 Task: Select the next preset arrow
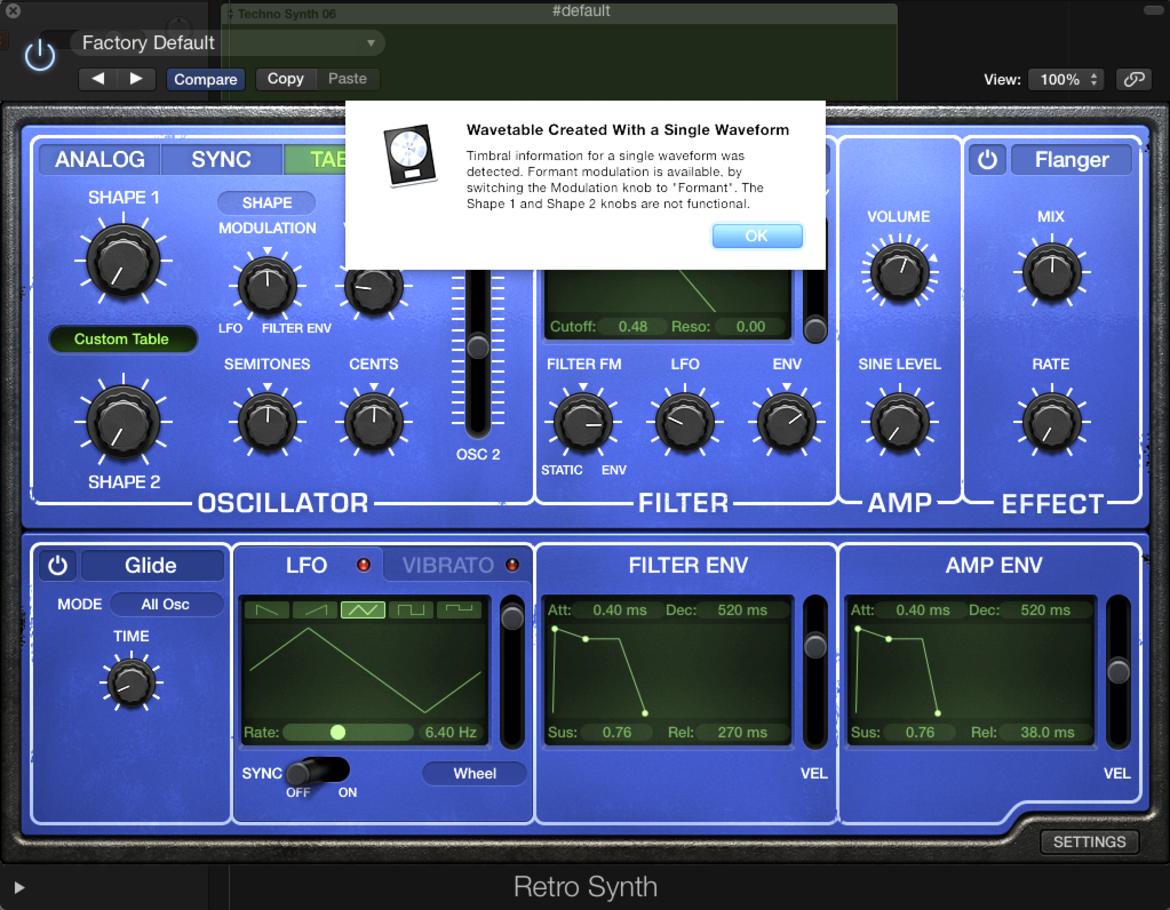[136, 78]
